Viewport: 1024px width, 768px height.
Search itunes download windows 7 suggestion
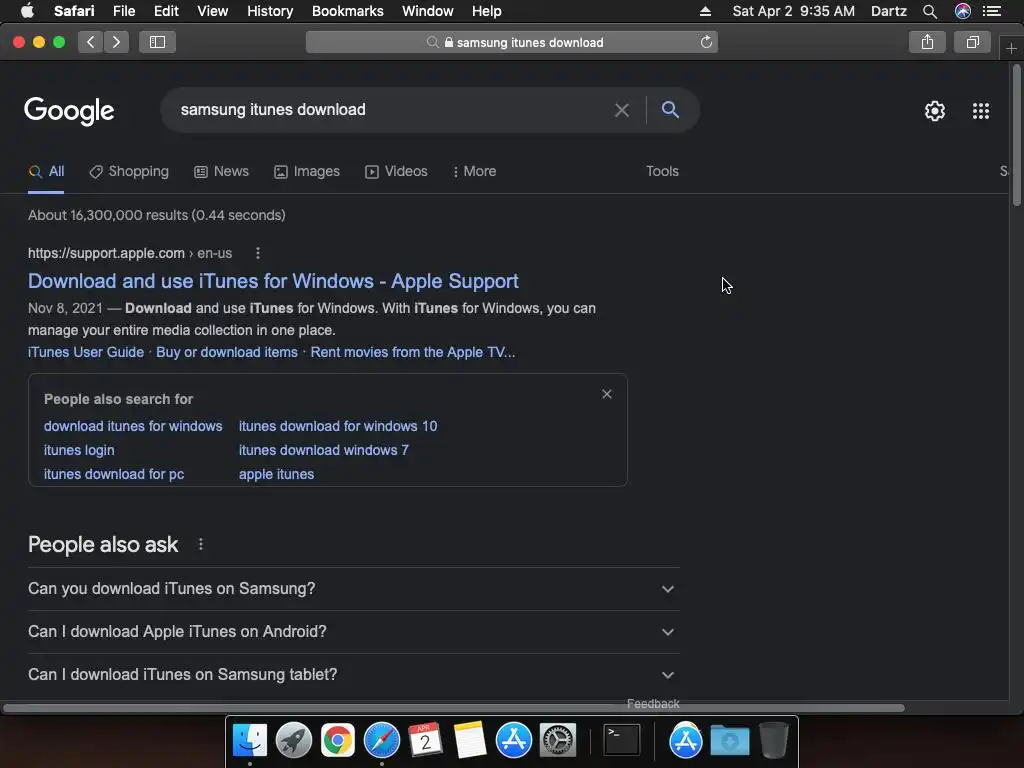(324, 450)
